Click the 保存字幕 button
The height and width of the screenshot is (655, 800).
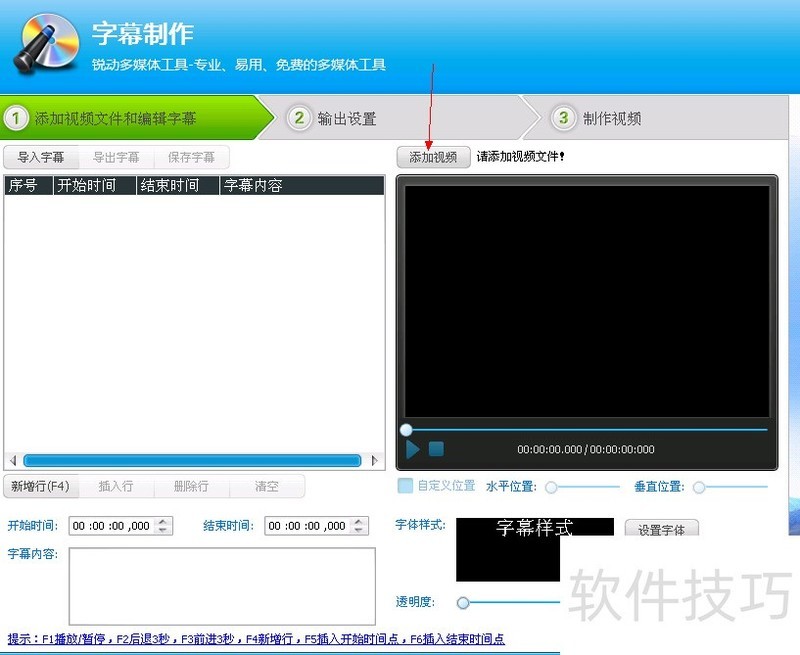click(191, 157)
